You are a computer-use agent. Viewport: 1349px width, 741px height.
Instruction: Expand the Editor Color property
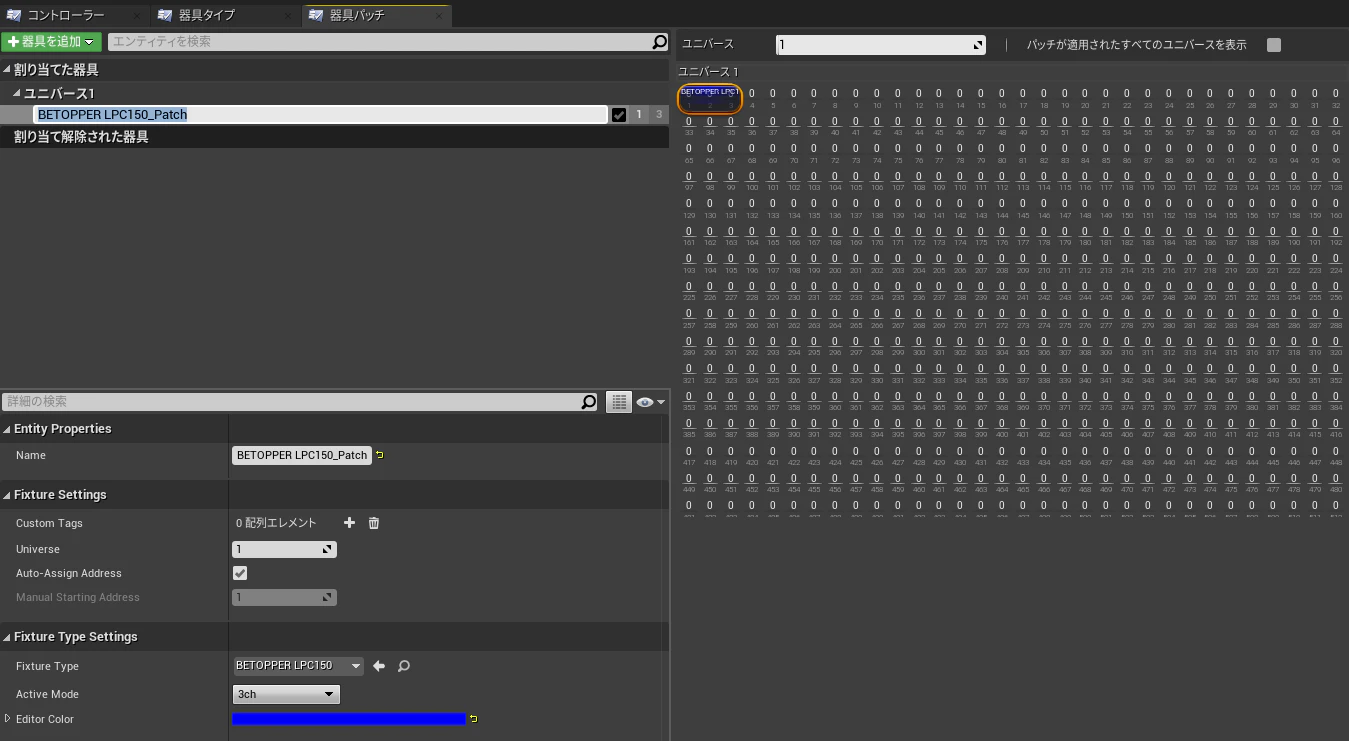click(x=8, y=719)
